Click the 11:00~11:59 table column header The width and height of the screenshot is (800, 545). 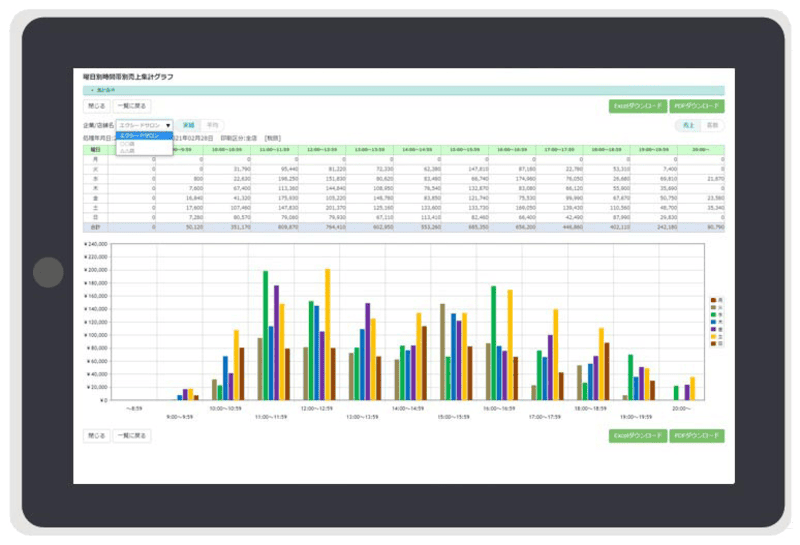tap(273, 150)
